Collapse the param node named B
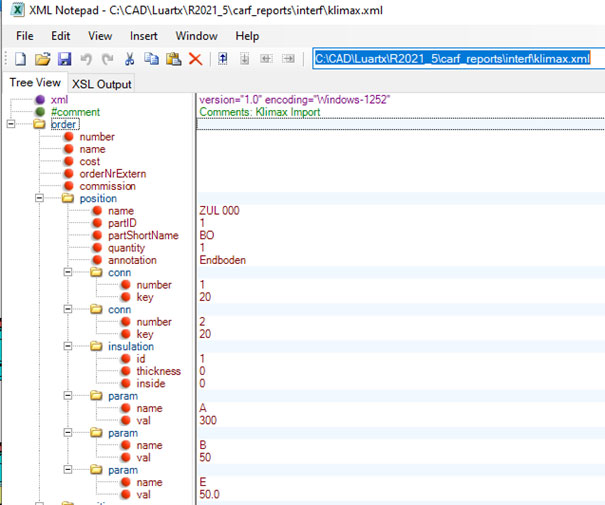605x505 pixels. pos(68,432)
